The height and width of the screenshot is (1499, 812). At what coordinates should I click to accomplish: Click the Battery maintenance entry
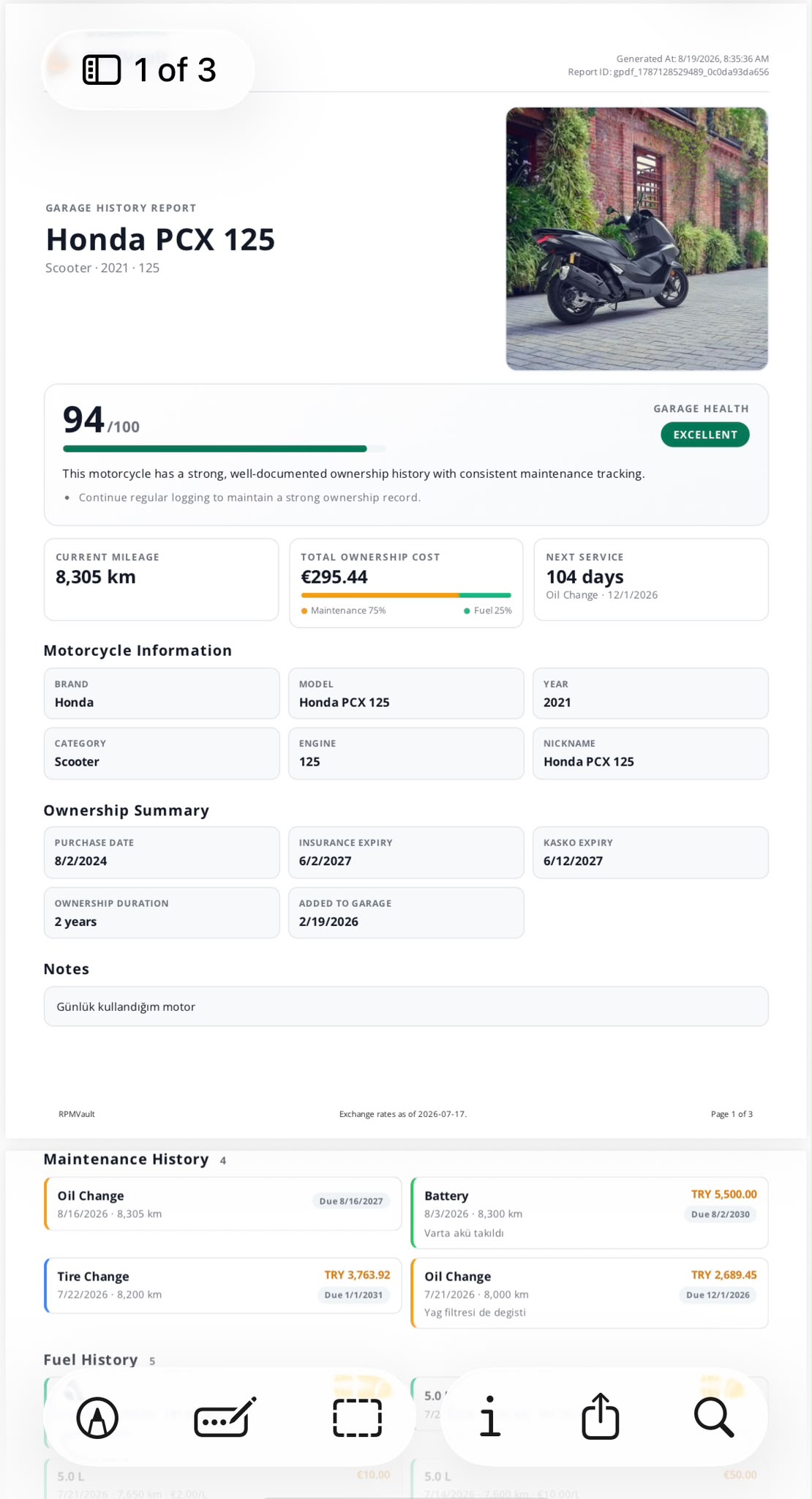tap(590, 1213)
